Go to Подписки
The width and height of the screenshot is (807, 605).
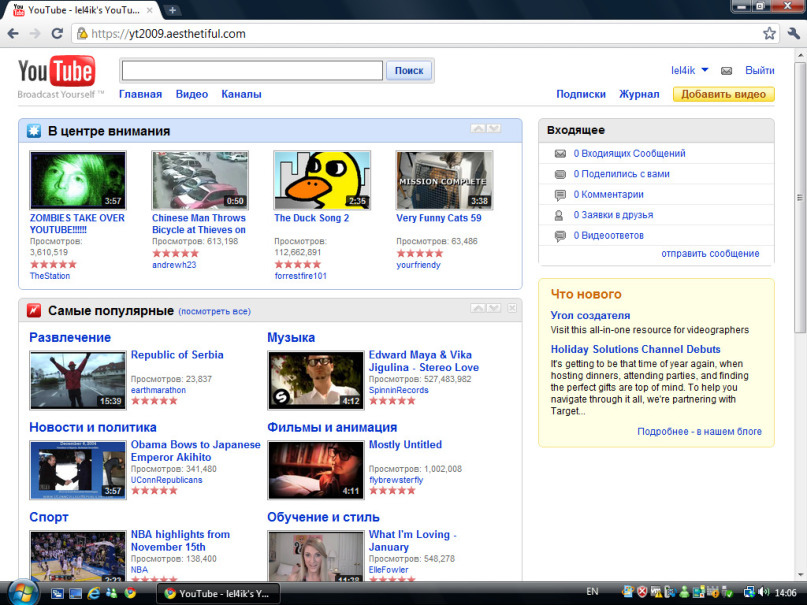point(581,94)
